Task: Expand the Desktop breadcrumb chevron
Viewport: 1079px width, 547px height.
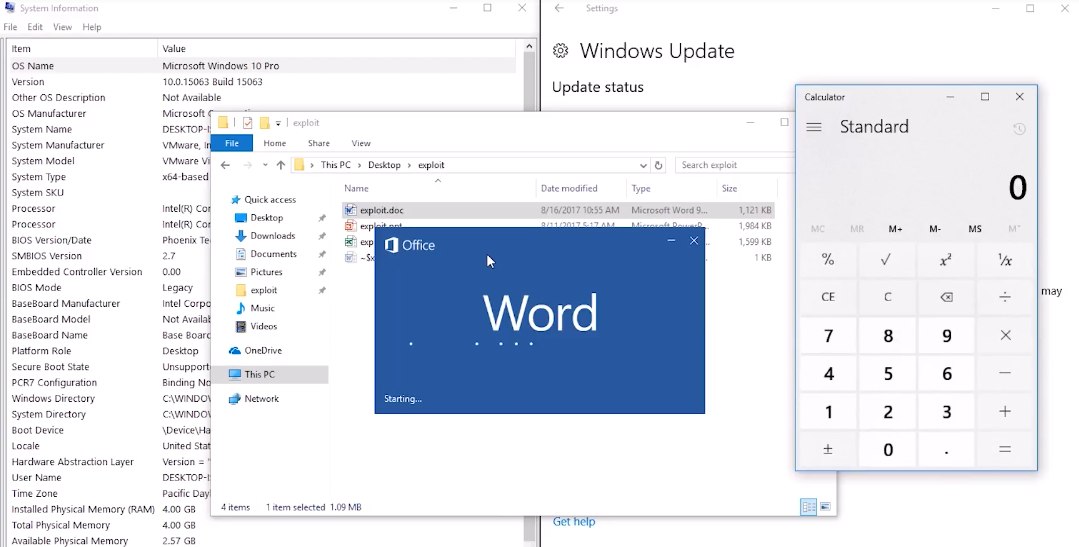Action: tap(409, 165)
